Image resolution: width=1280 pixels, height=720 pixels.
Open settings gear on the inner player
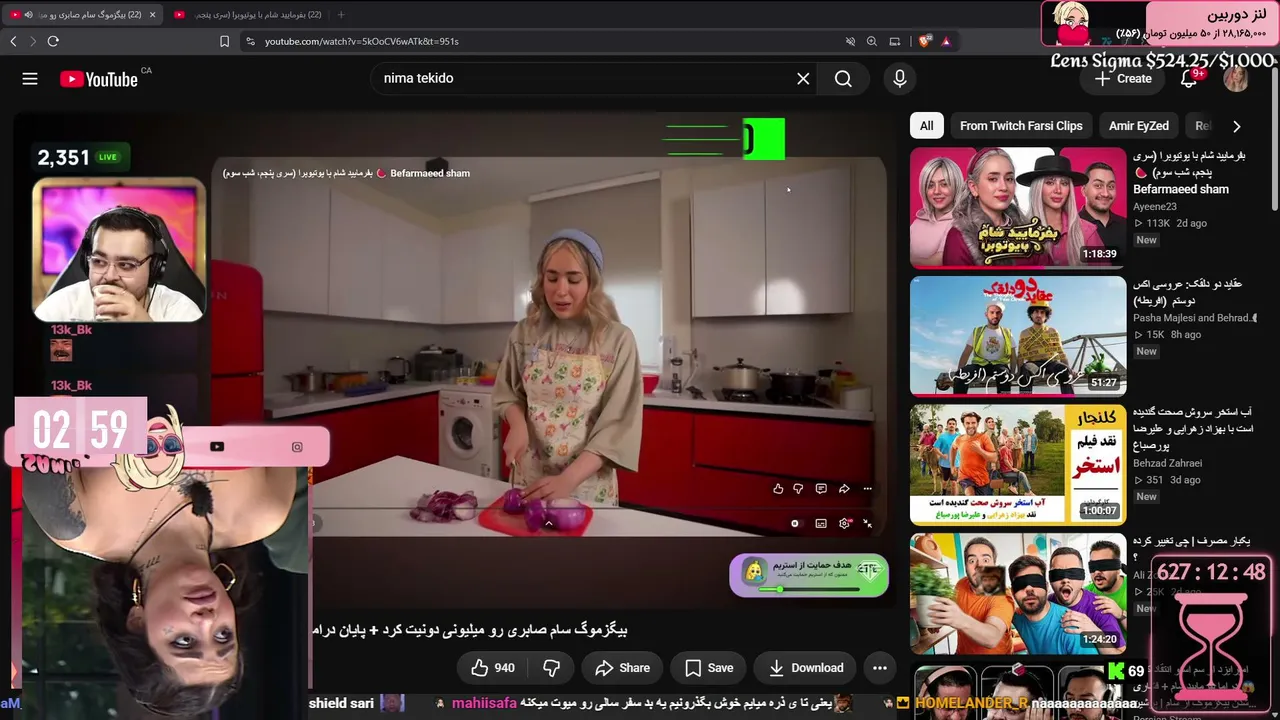coord(845,523)
